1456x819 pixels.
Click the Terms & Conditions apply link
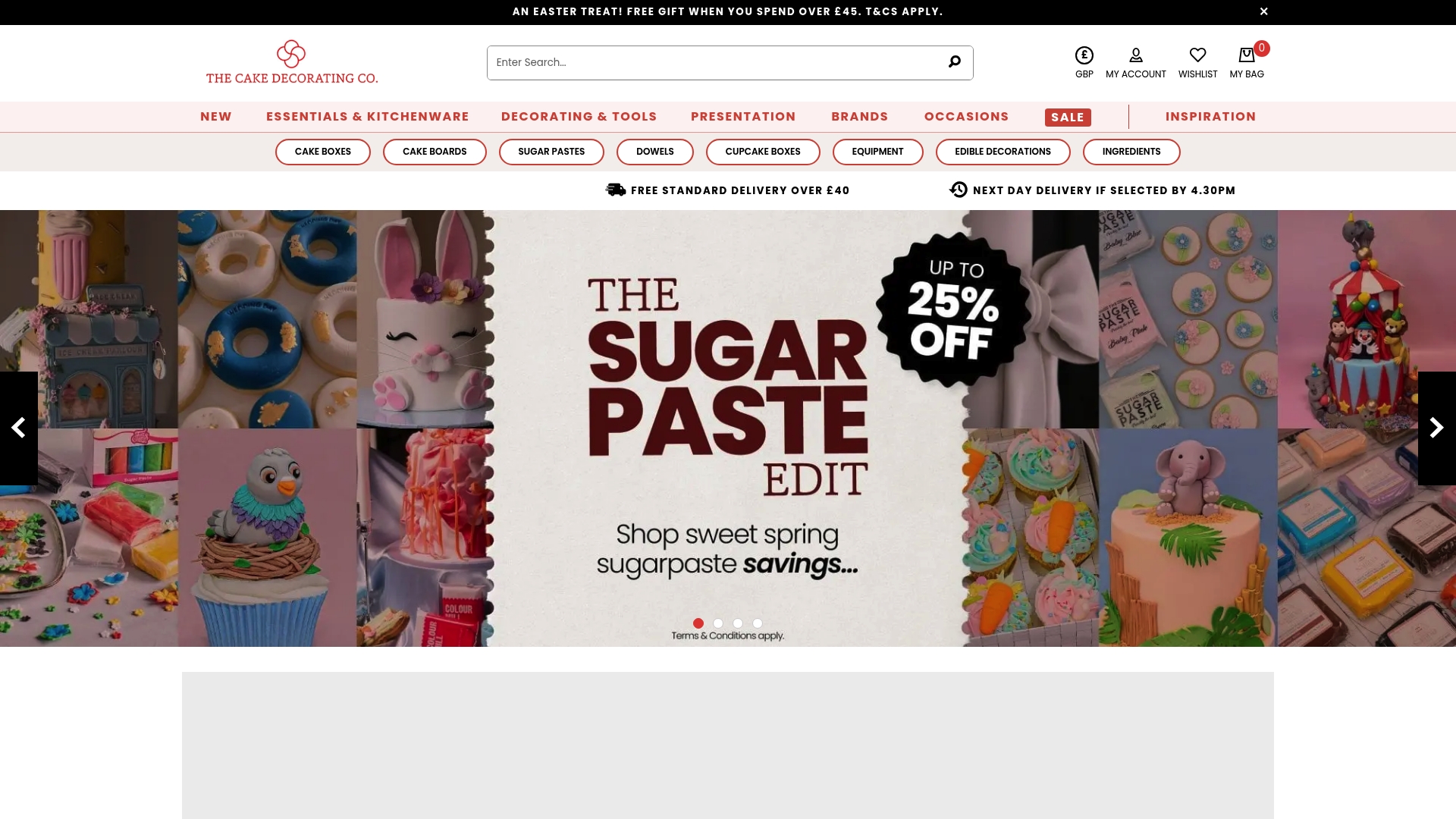point(727,635)
